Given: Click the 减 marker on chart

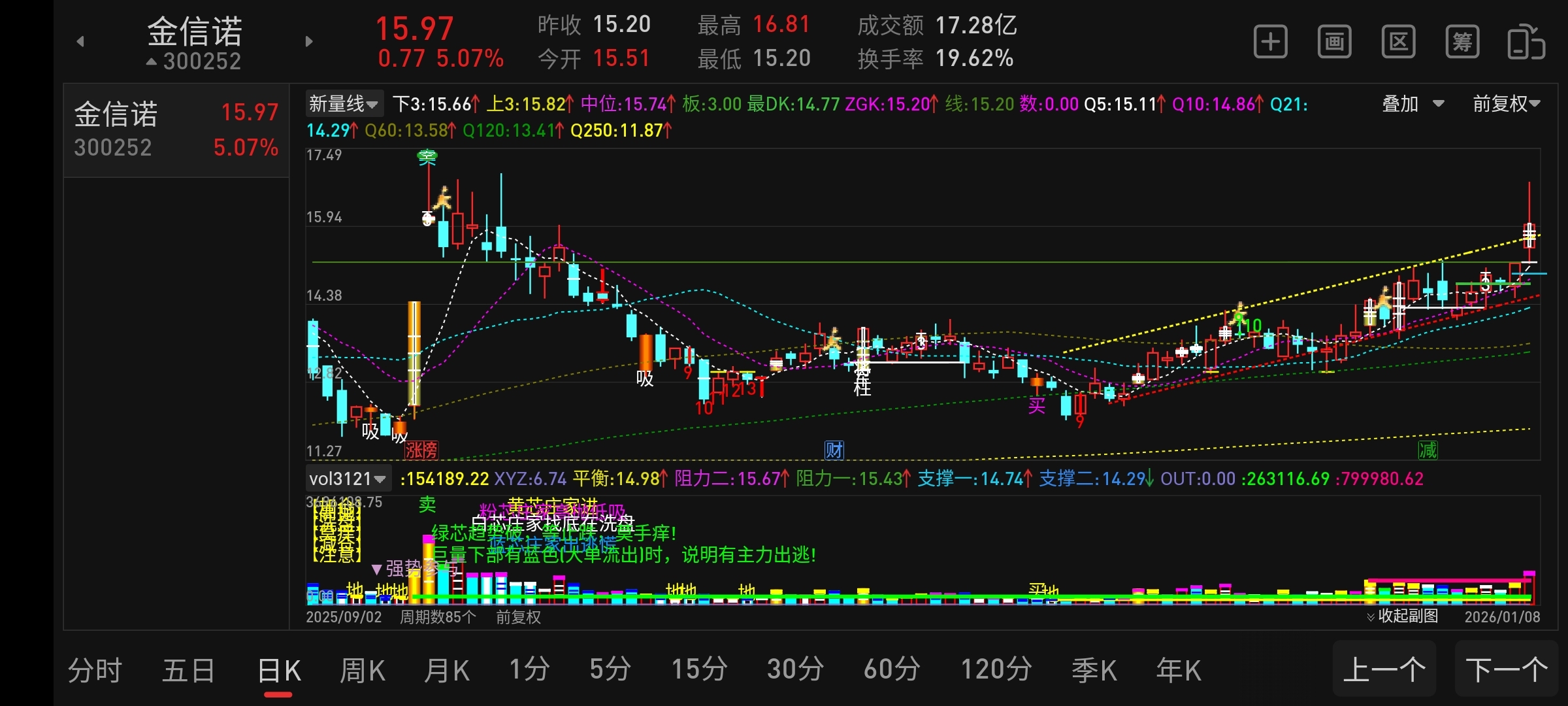Looking at the screenshot, I should tap(1428, 450).
